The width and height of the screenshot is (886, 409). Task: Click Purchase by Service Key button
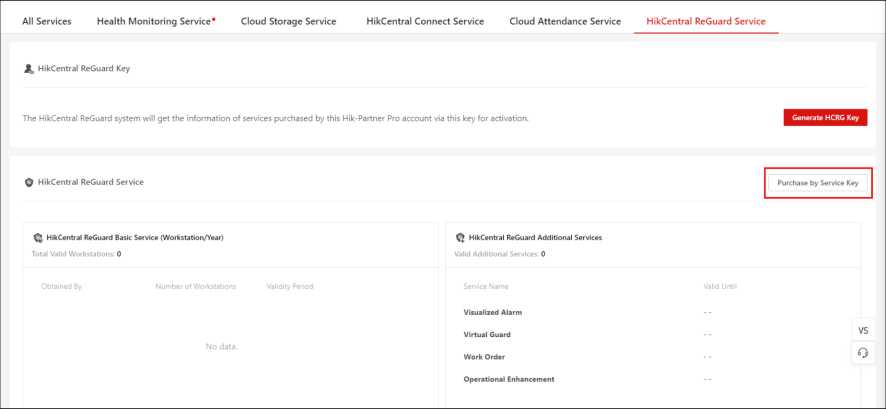click(818, 183)
